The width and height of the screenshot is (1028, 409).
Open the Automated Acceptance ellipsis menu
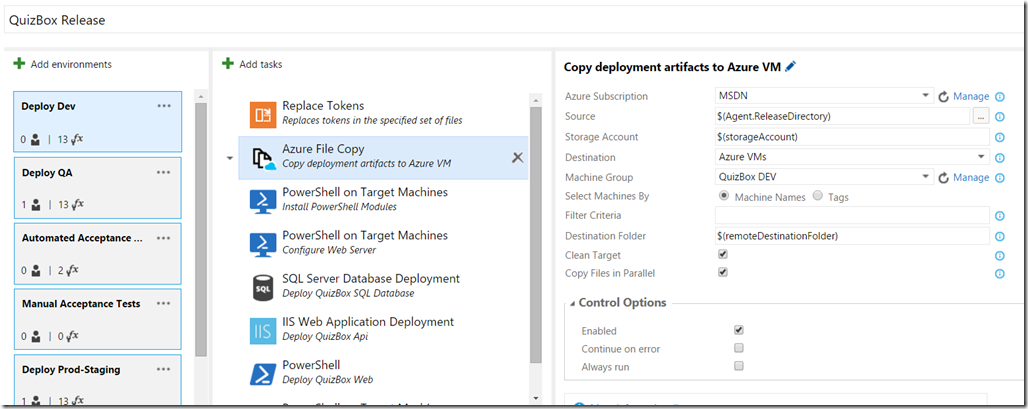tap(164, 238)
